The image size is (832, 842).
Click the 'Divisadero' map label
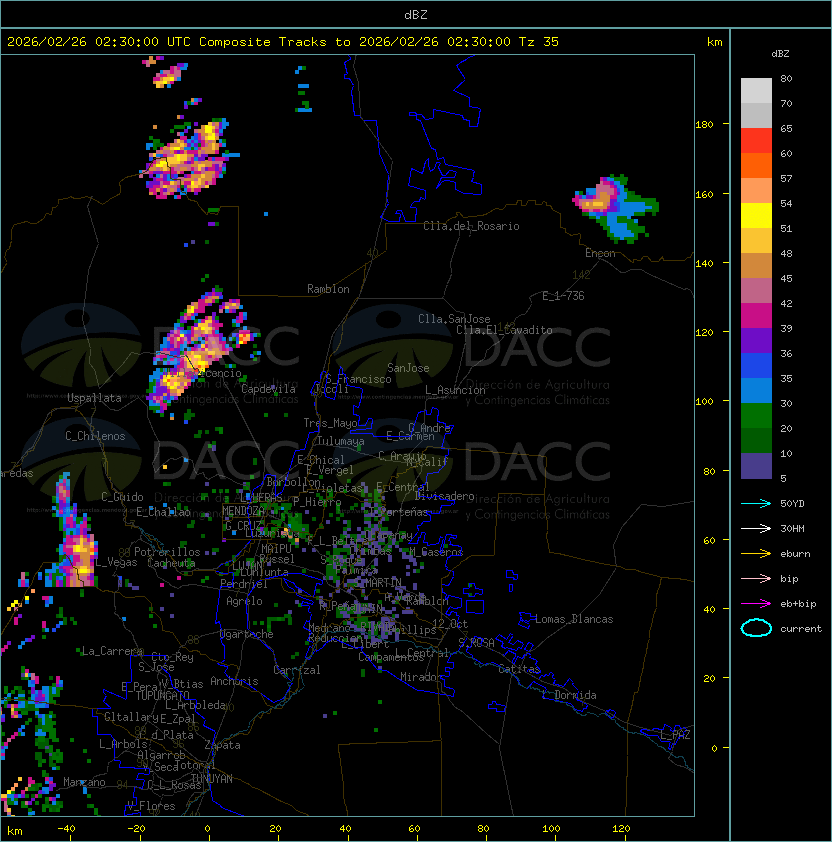pyautogui.click(x=444, y=496)
